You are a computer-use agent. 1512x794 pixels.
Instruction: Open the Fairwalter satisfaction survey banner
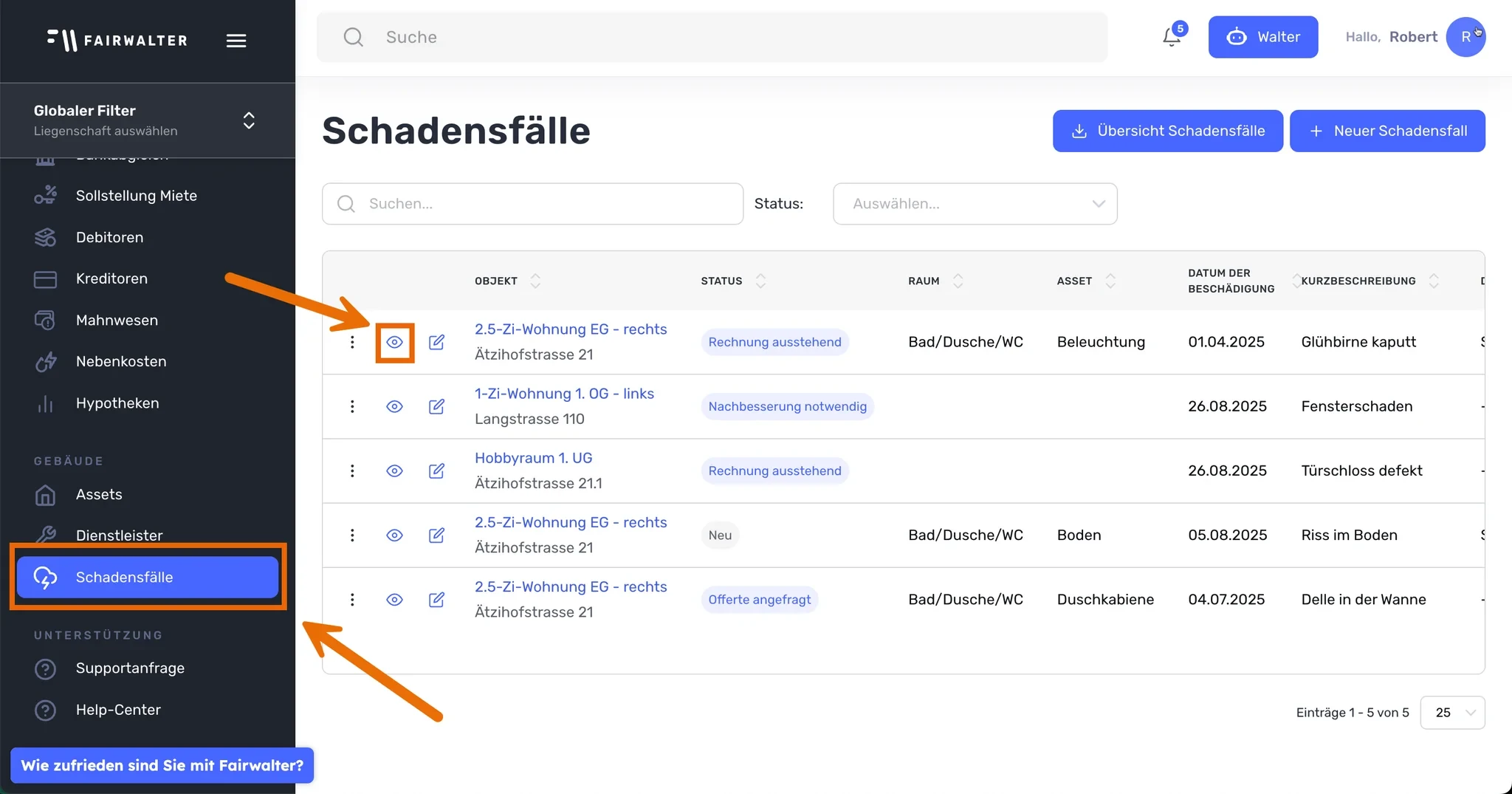[162, 765]
